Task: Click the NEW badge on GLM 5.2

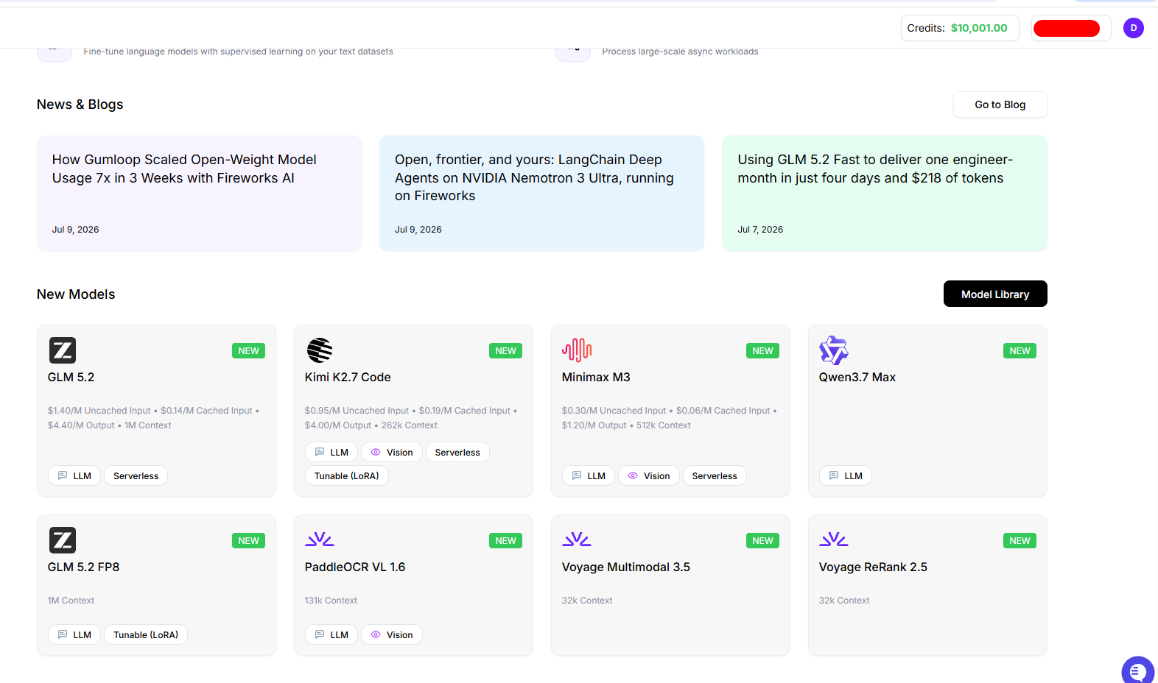Action: [248, 351]
